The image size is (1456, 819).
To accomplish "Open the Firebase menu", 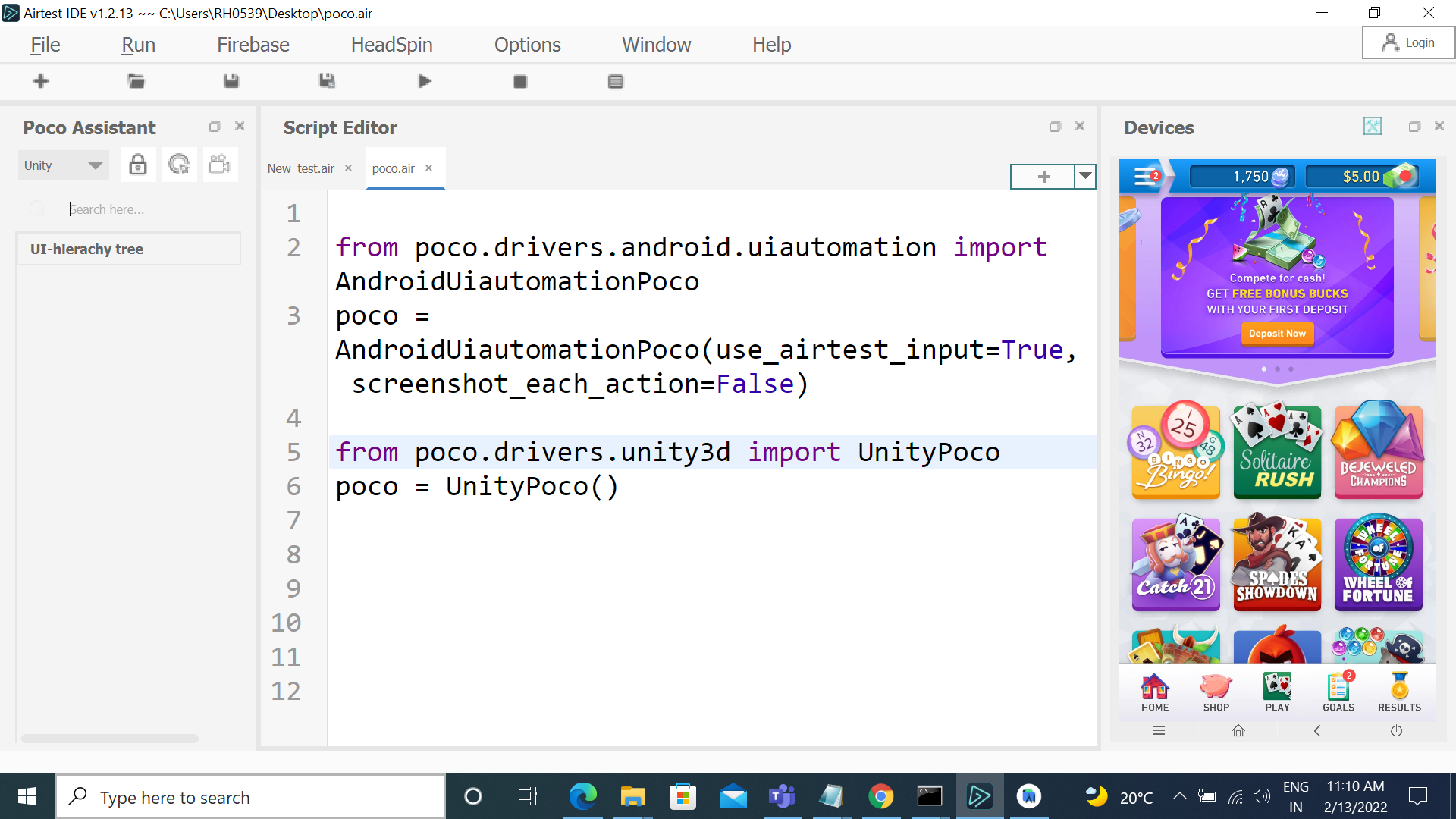I will click(253, 45).
